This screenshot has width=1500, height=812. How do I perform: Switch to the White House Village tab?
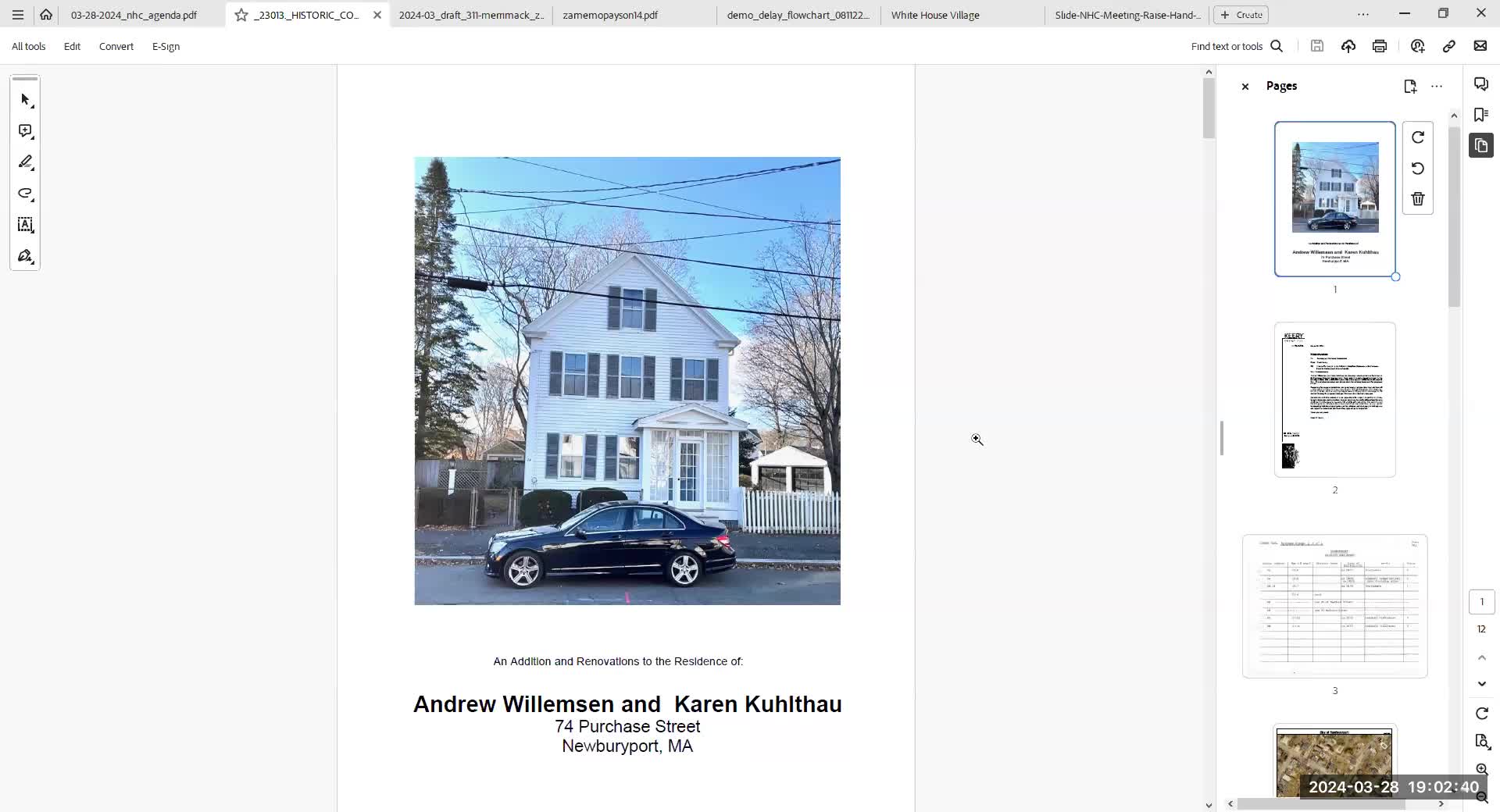(x=935, y=15)
